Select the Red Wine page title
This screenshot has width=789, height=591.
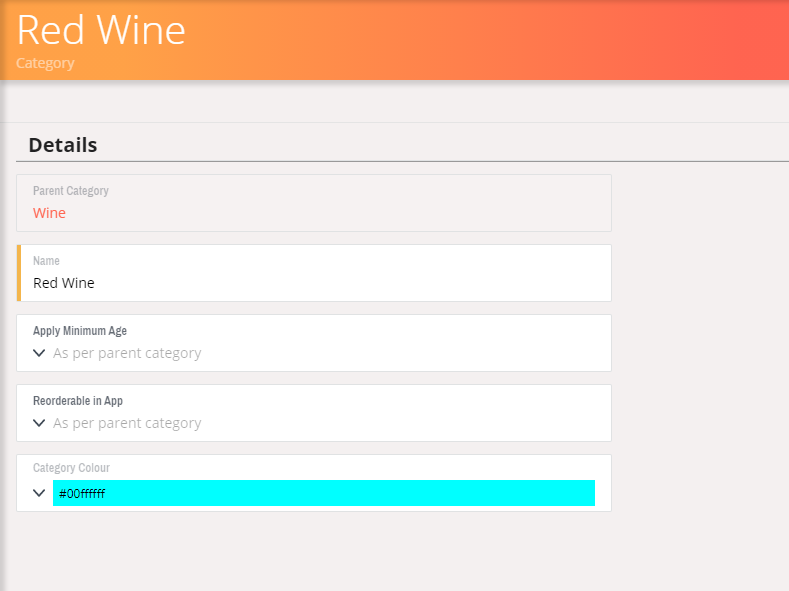[101, 30]
